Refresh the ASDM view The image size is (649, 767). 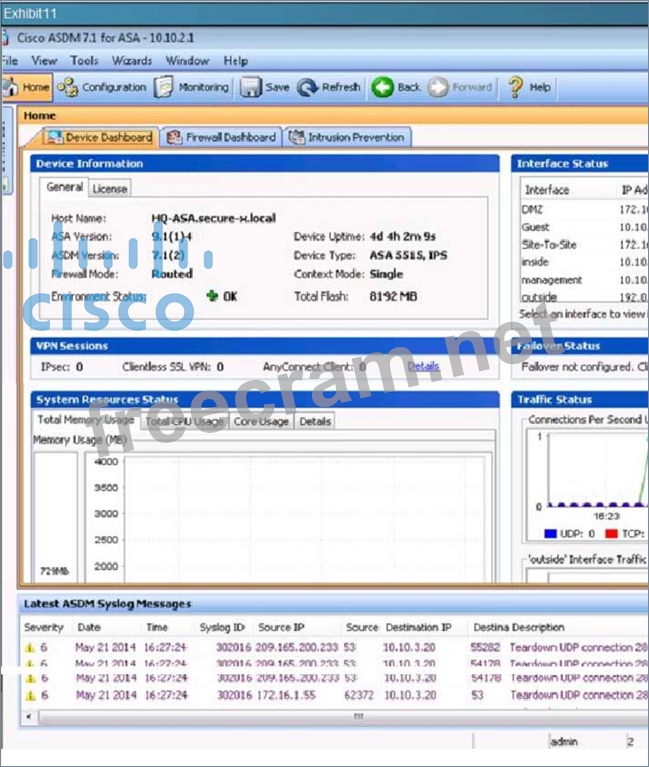(329, 87)
